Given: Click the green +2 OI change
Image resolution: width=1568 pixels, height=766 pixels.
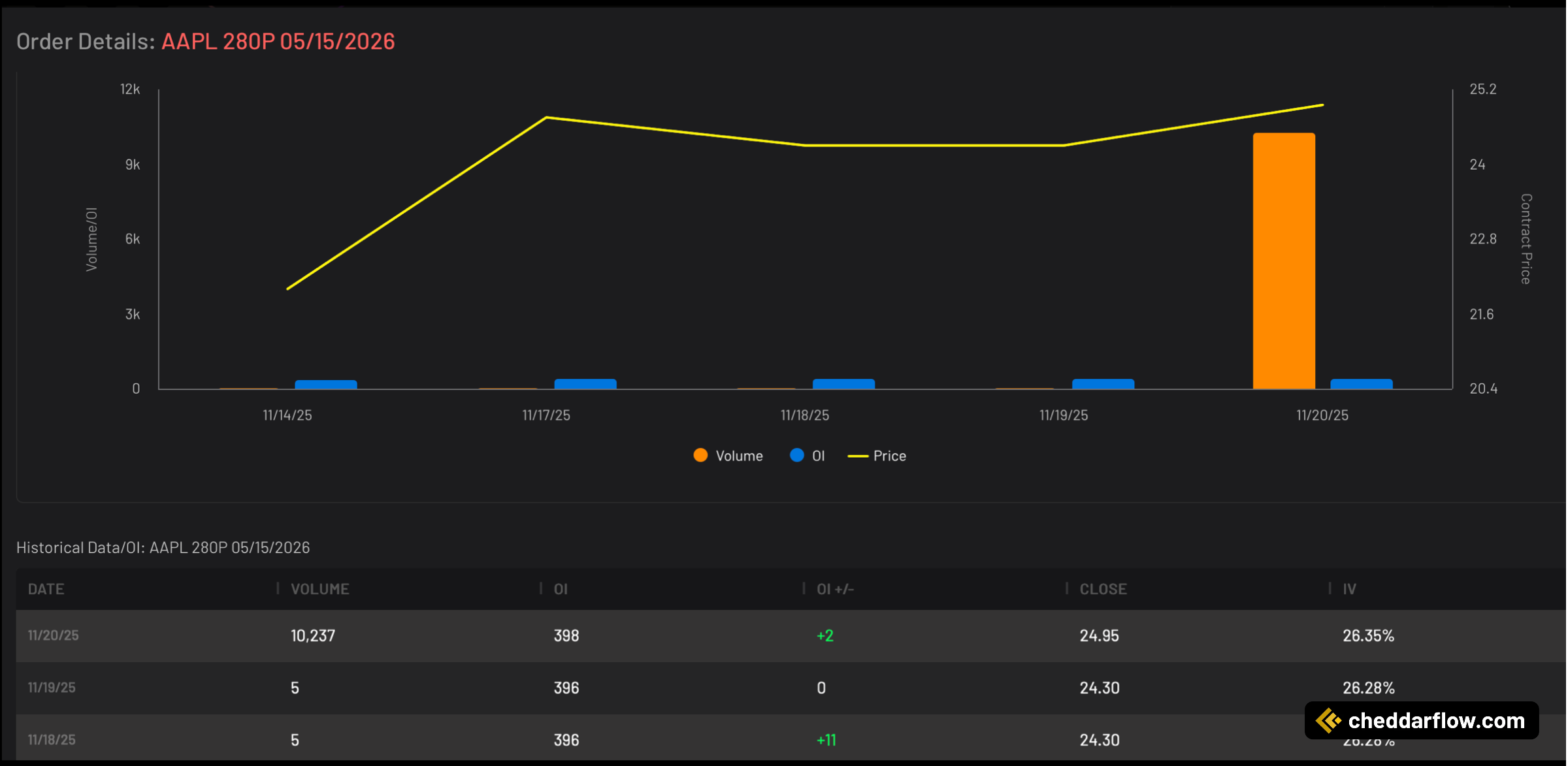Looking at the screenshot, I should [825, 635].
